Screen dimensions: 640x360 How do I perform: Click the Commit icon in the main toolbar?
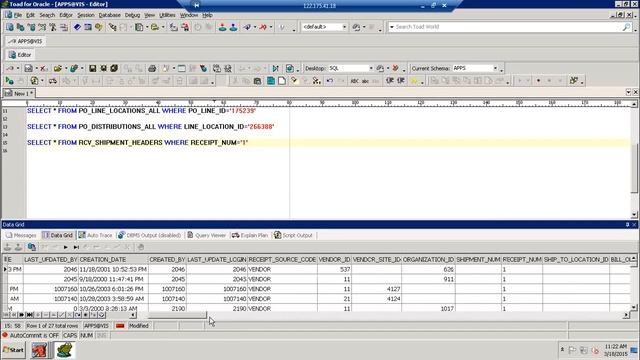pyautogui.click(x=222, y=27)
